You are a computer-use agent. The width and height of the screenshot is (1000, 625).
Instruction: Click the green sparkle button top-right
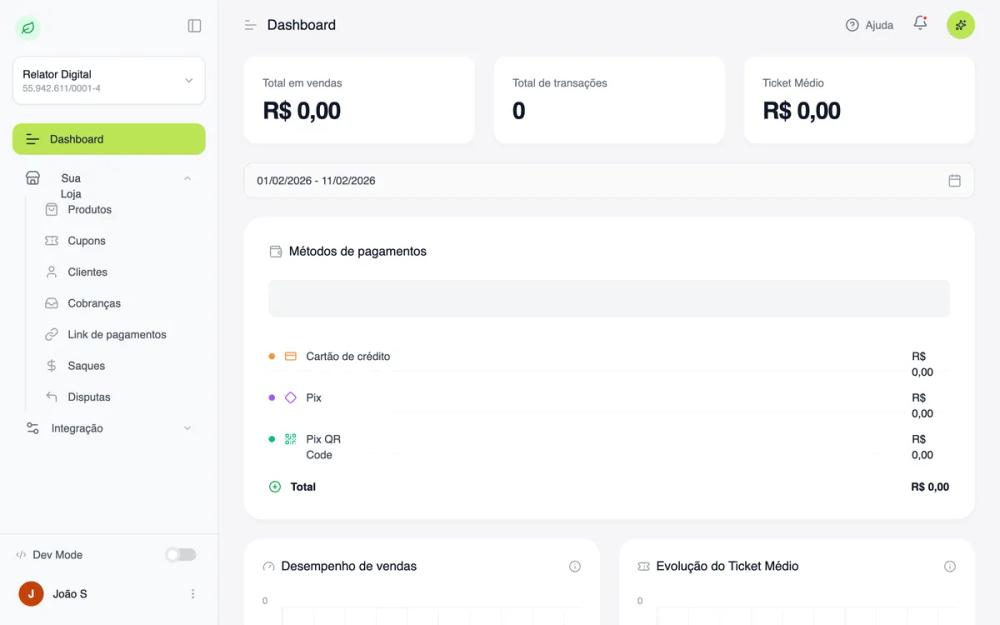point(960,24)
